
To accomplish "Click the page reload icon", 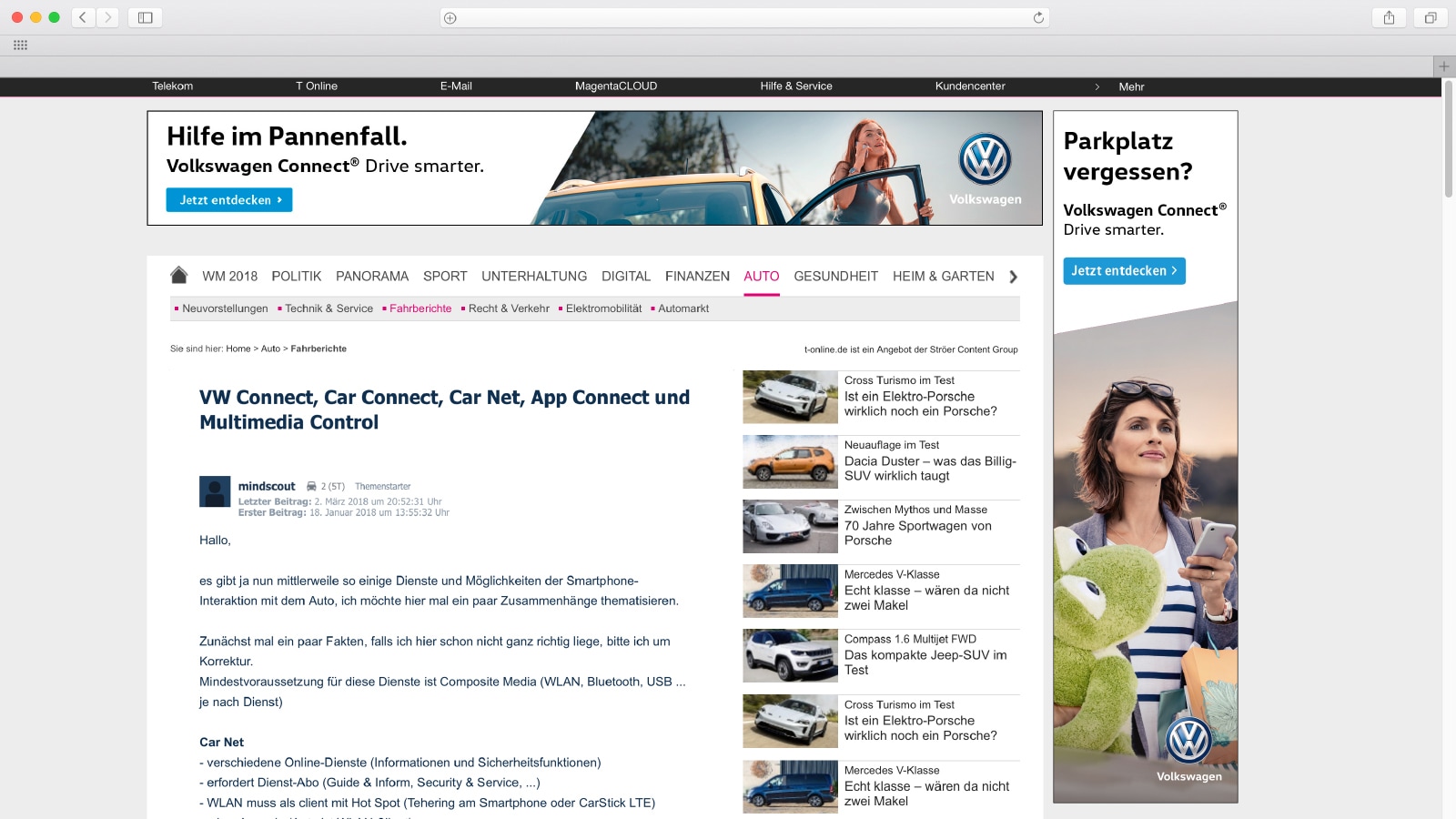I will coord(1038,17).
